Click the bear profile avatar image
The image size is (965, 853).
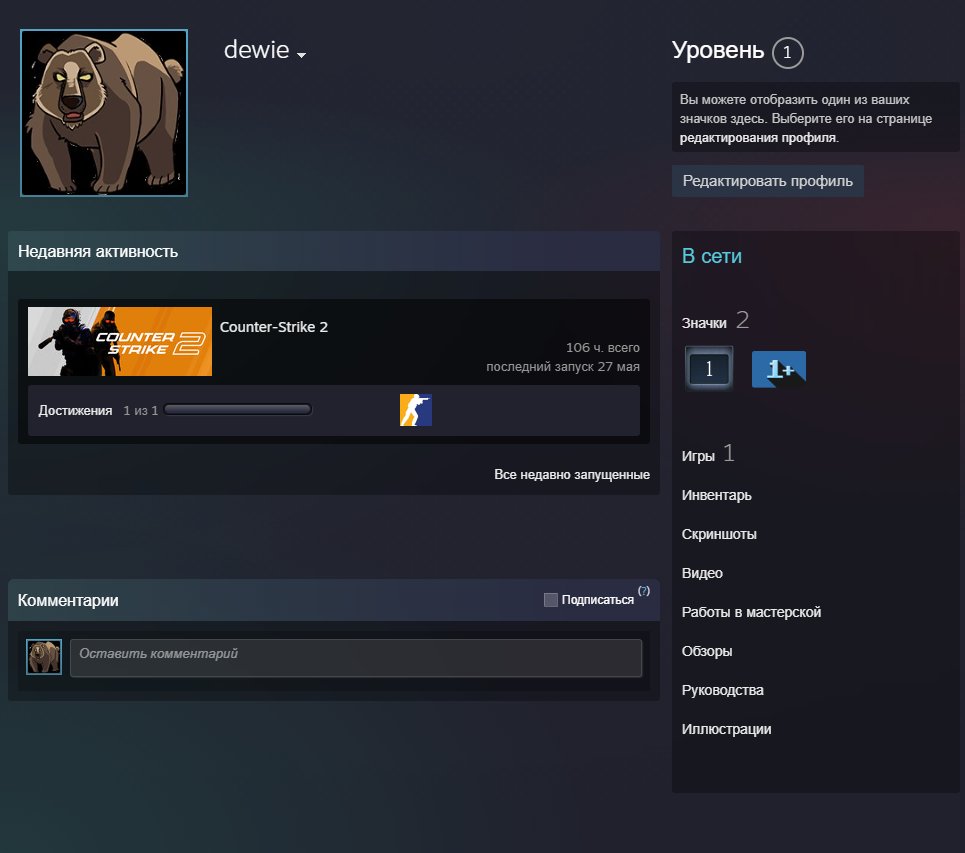click(104, 113)
